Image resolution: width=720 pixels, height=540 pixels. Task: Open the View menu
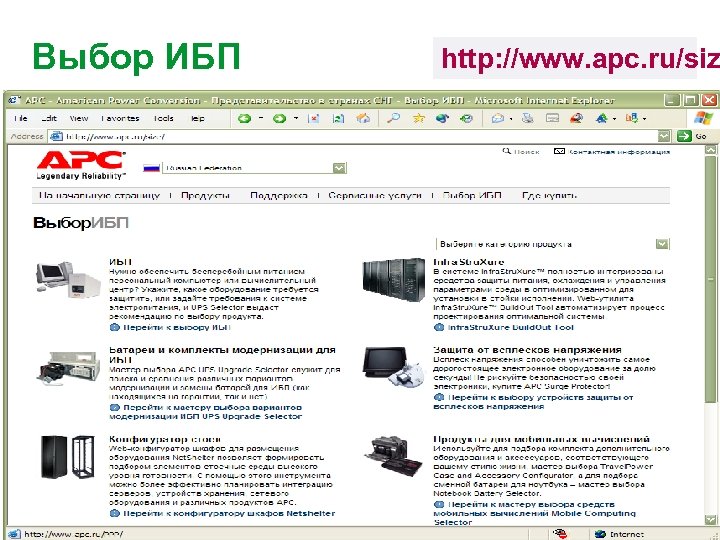(x=79, y=118)
